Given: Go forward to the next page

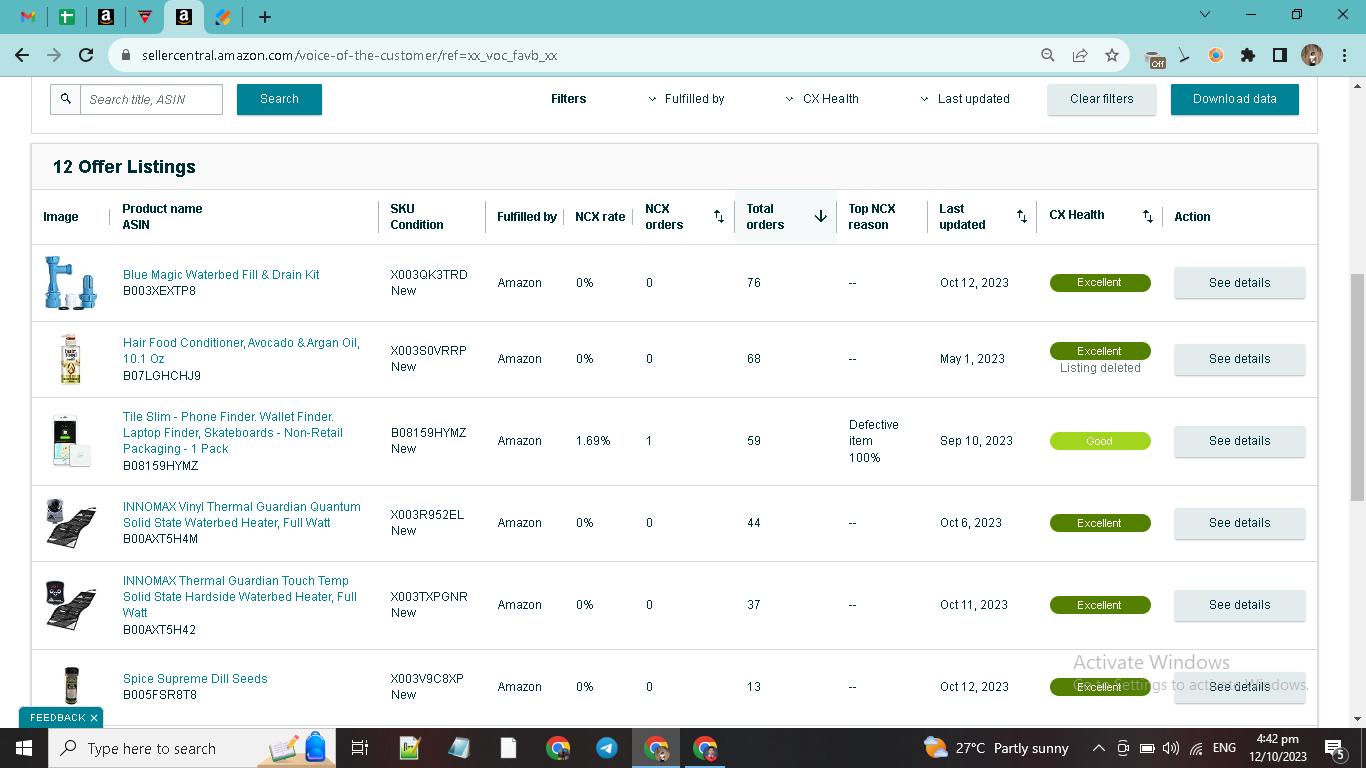Looking at the screenshot, I should [54, 56].
